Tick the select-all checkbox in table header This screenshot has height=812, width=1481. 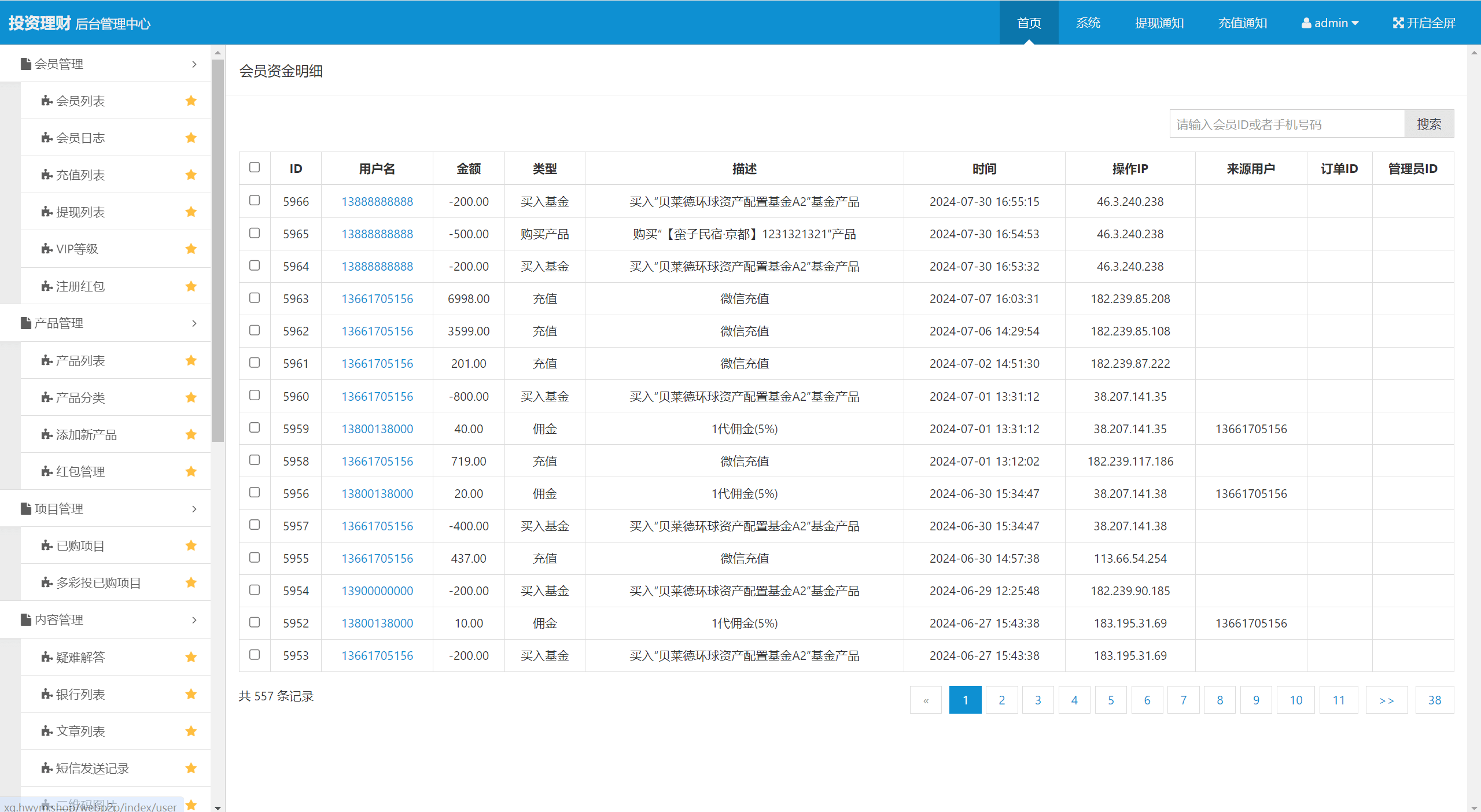255,168
